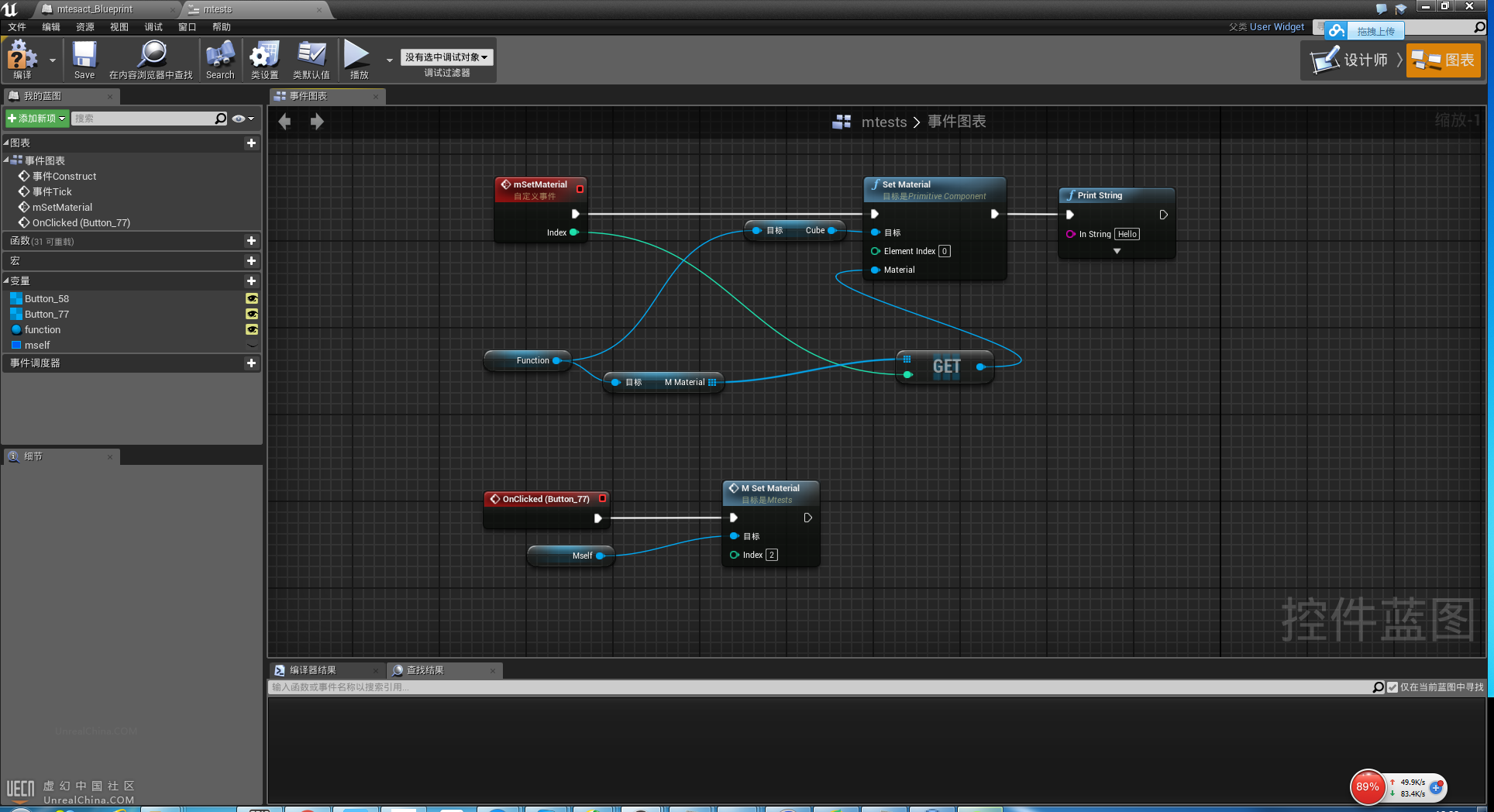Open the Debug menu in menu bar
1494x812 pixels.
coord(153,27)
